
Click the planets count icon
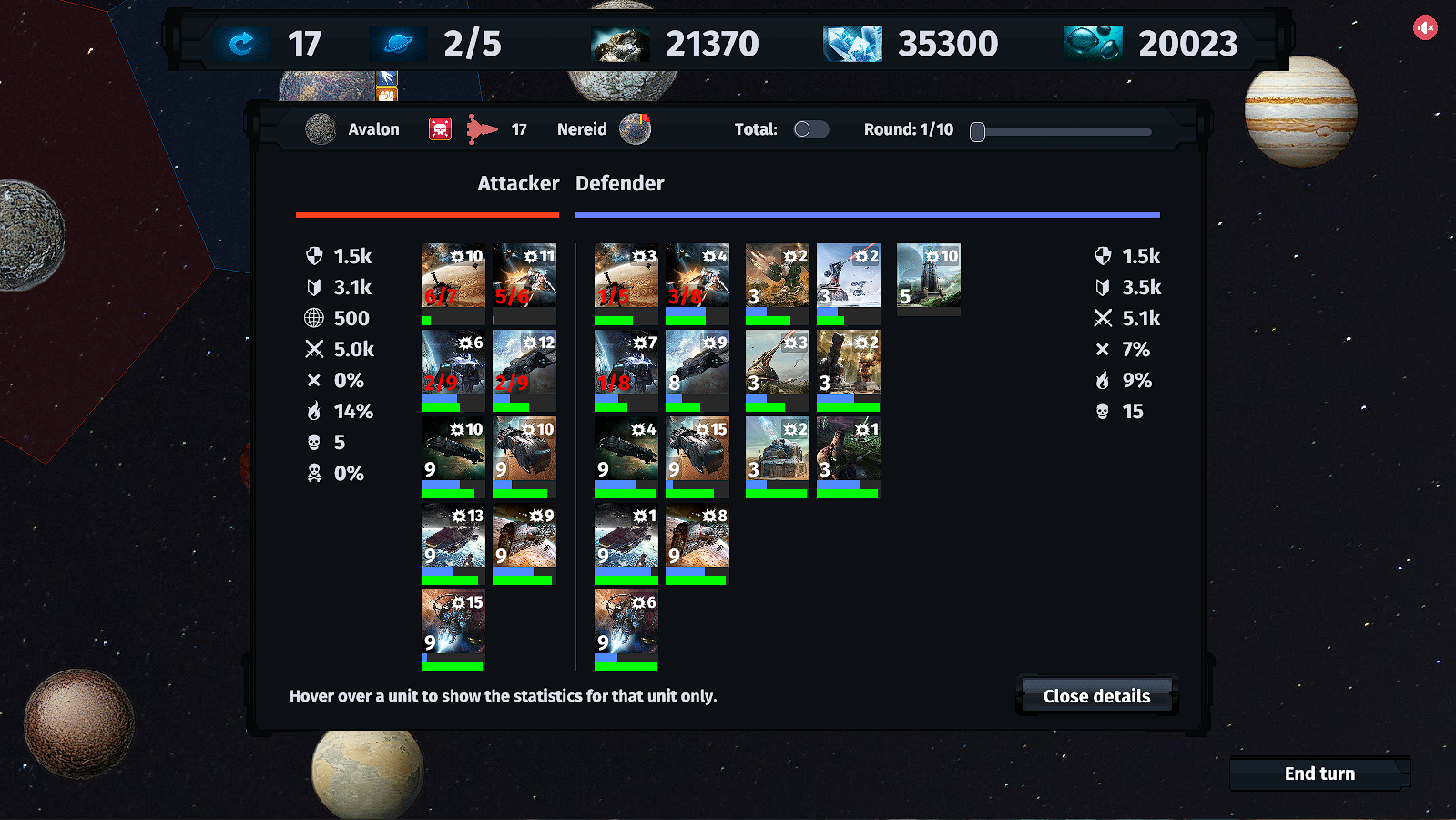coord(398,43)
